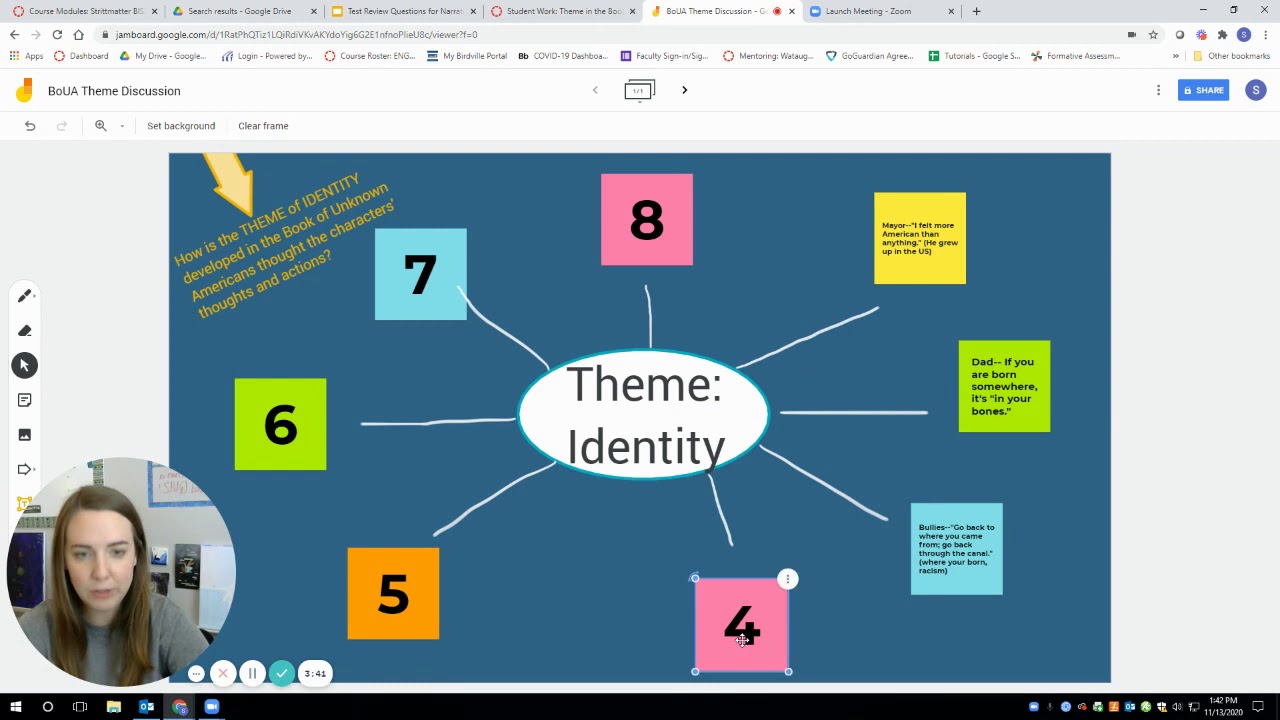Image resolution: width=1280 pixels, height=720 pixels.
Task: Switch to Student Work Theme tab
Action: tap(558, 11)
